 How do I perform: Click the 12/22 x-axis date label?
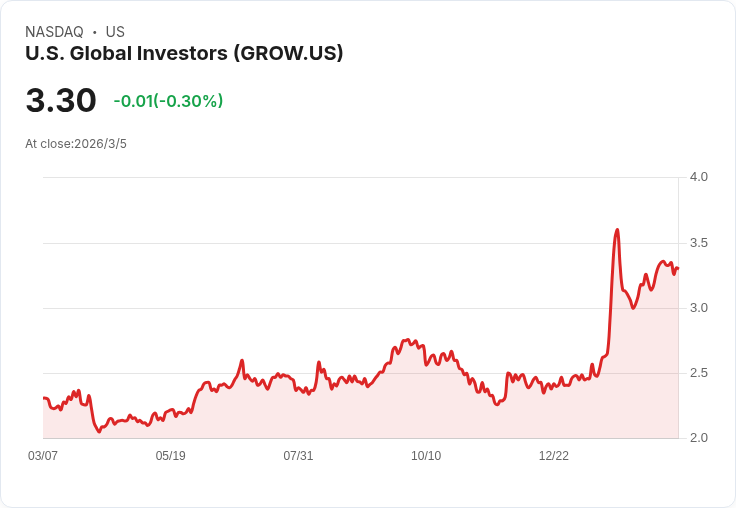coord(553,456)
